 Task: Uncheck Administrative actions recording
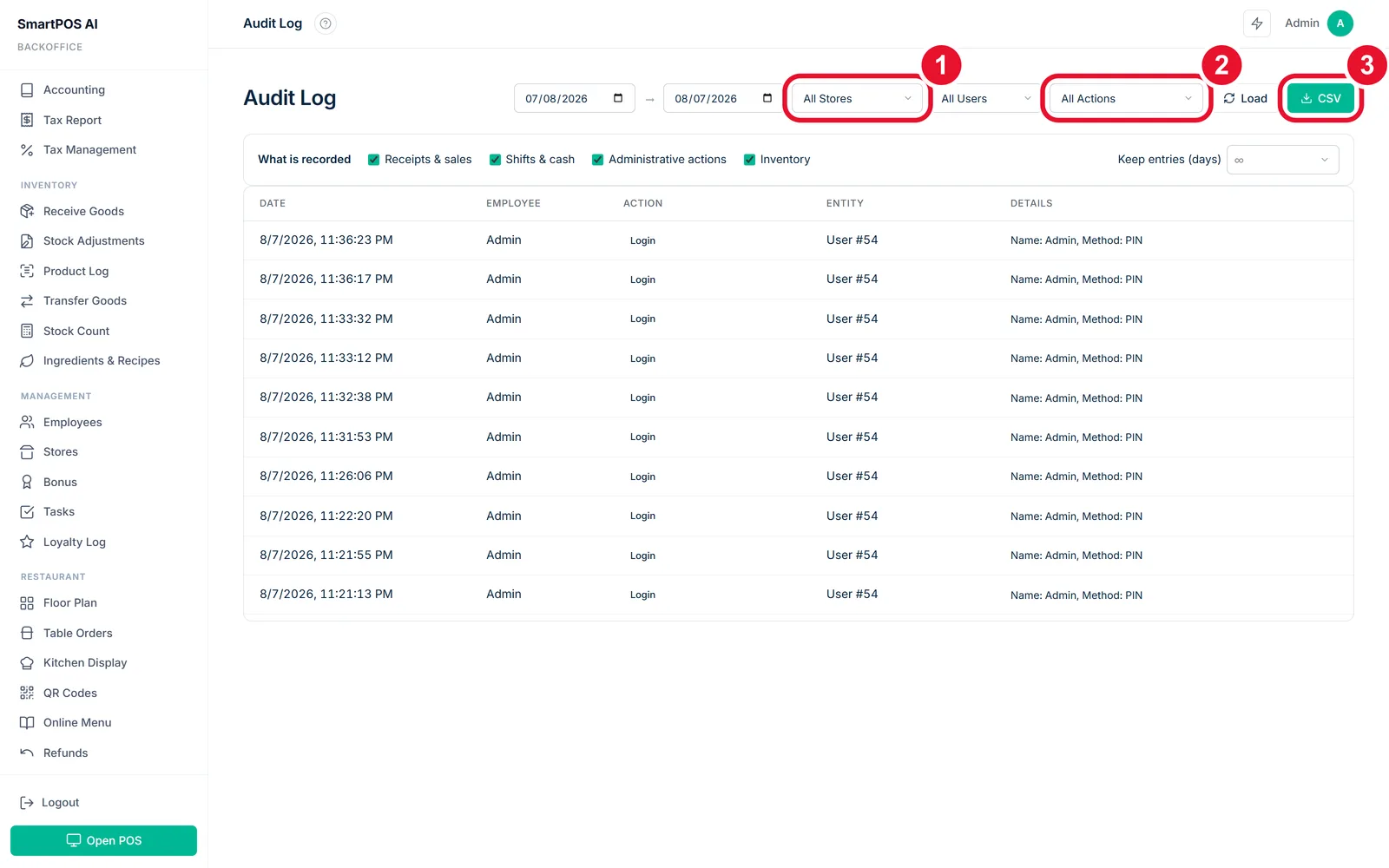(x=598, y=160)
